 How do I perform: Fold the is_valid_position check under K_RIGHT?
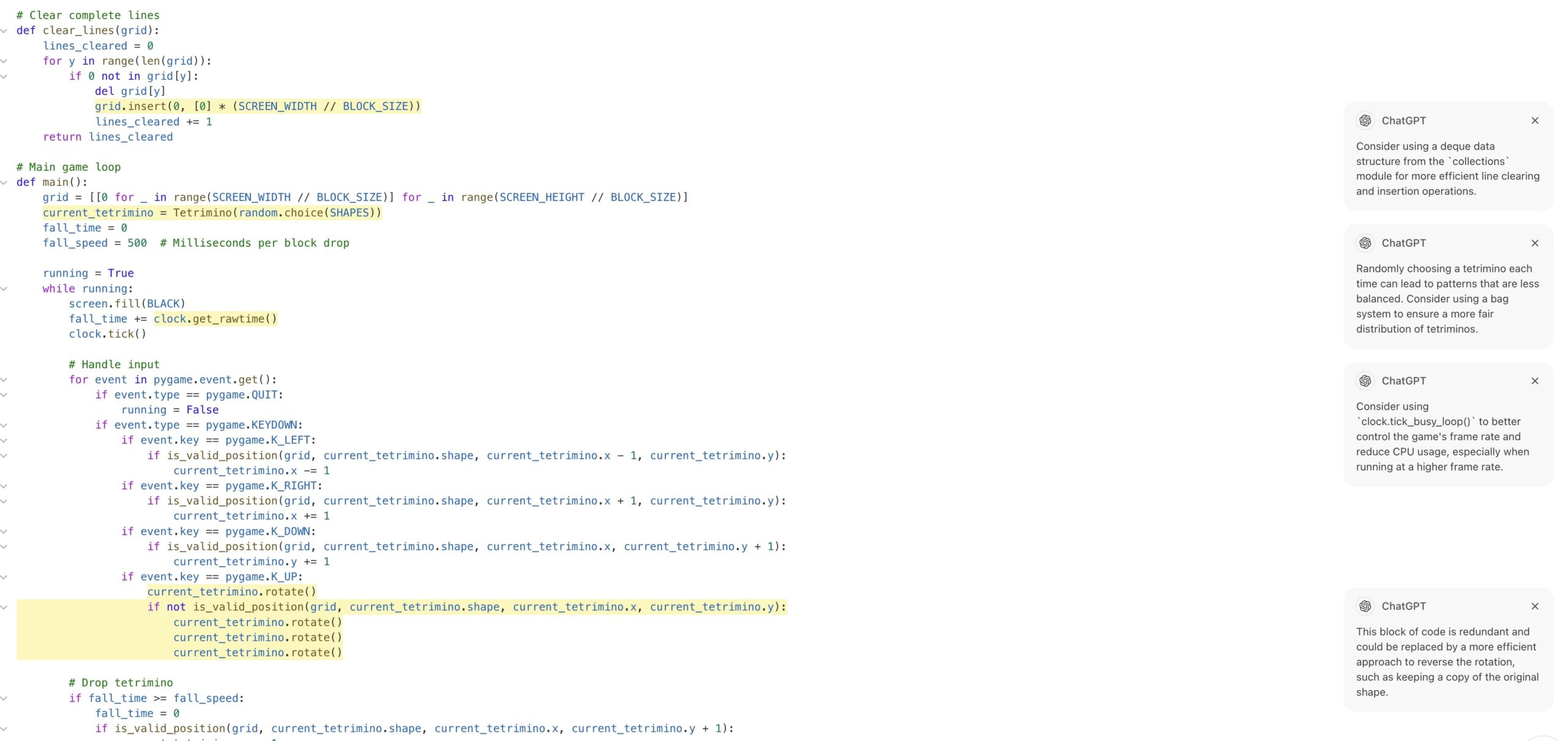pyautogui.click(x=4, y=501)
